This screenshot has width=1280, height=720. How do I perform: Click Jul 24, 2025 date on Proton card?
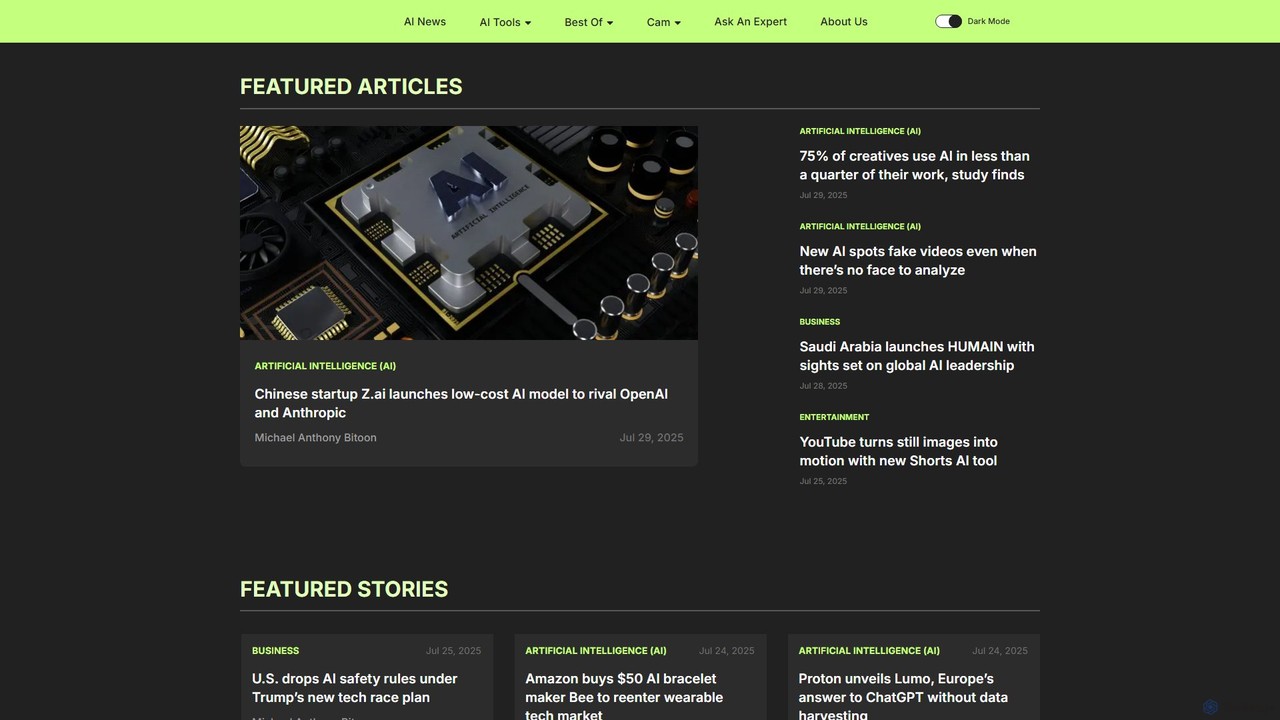1000,651
